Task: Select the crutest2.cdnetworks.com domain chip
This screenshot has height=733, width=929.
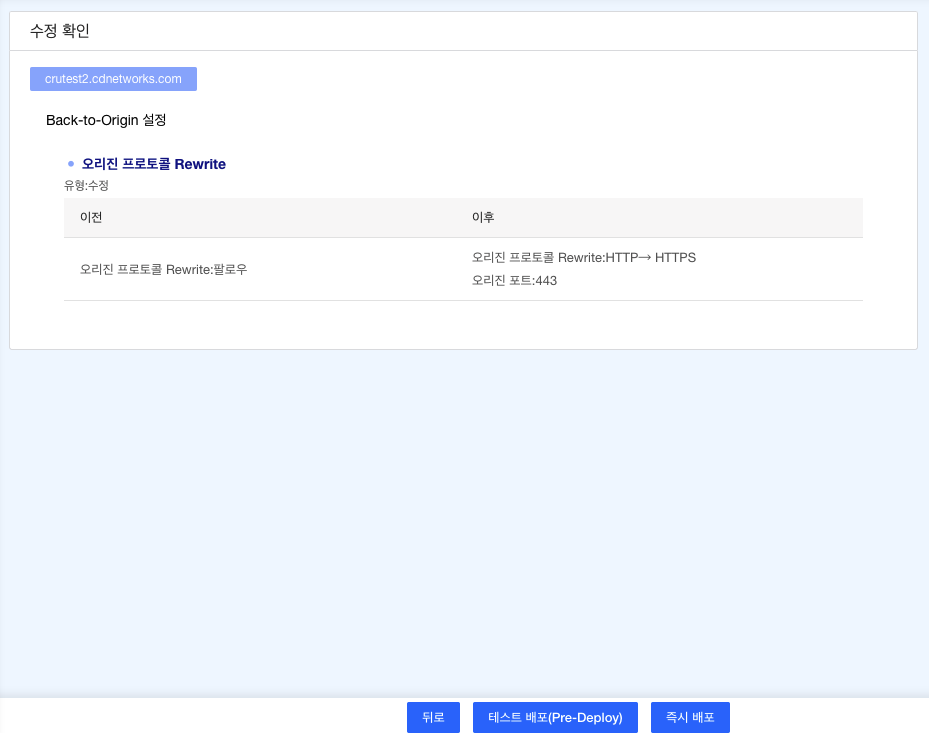Action: tap(113, 78)
